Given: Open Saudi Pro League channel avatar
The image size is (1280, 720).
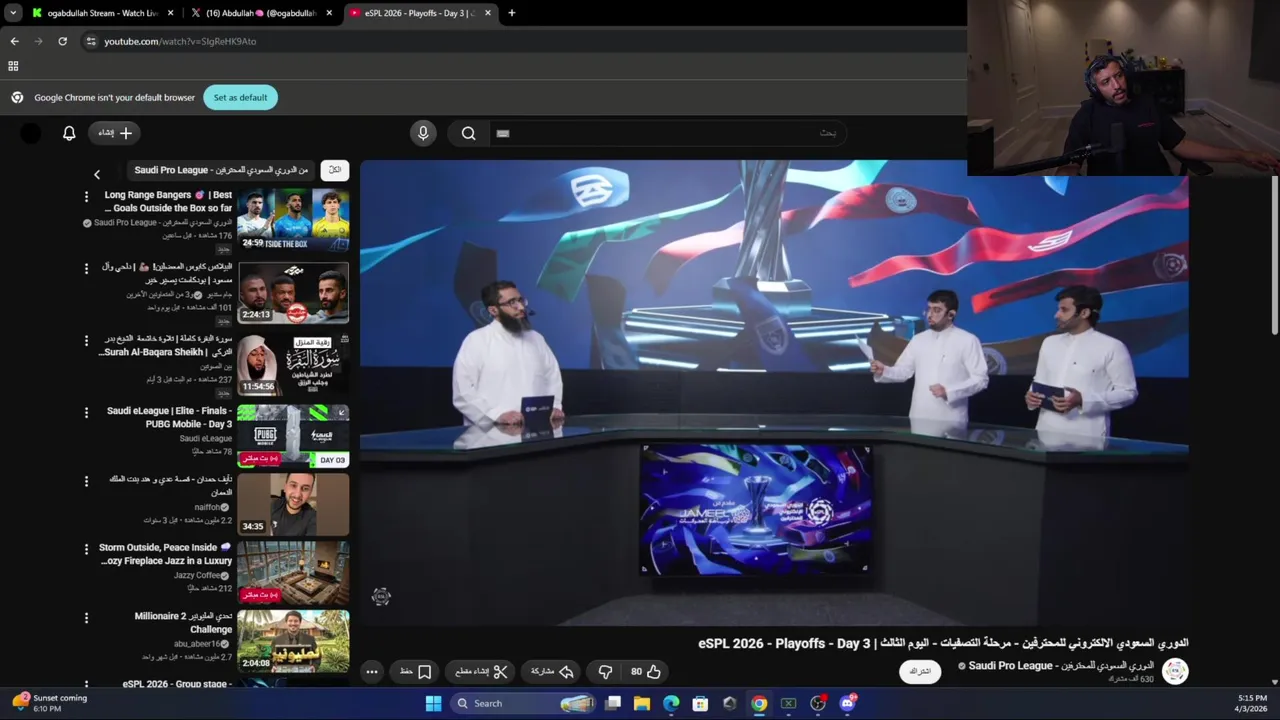Looking at the screenshot, I should (x=1175, y=671).
